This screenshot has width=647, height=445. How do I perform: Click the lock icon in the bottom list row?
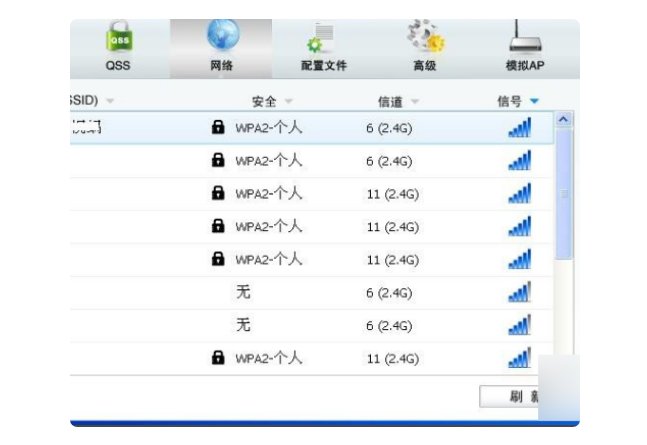click(218, 358)
